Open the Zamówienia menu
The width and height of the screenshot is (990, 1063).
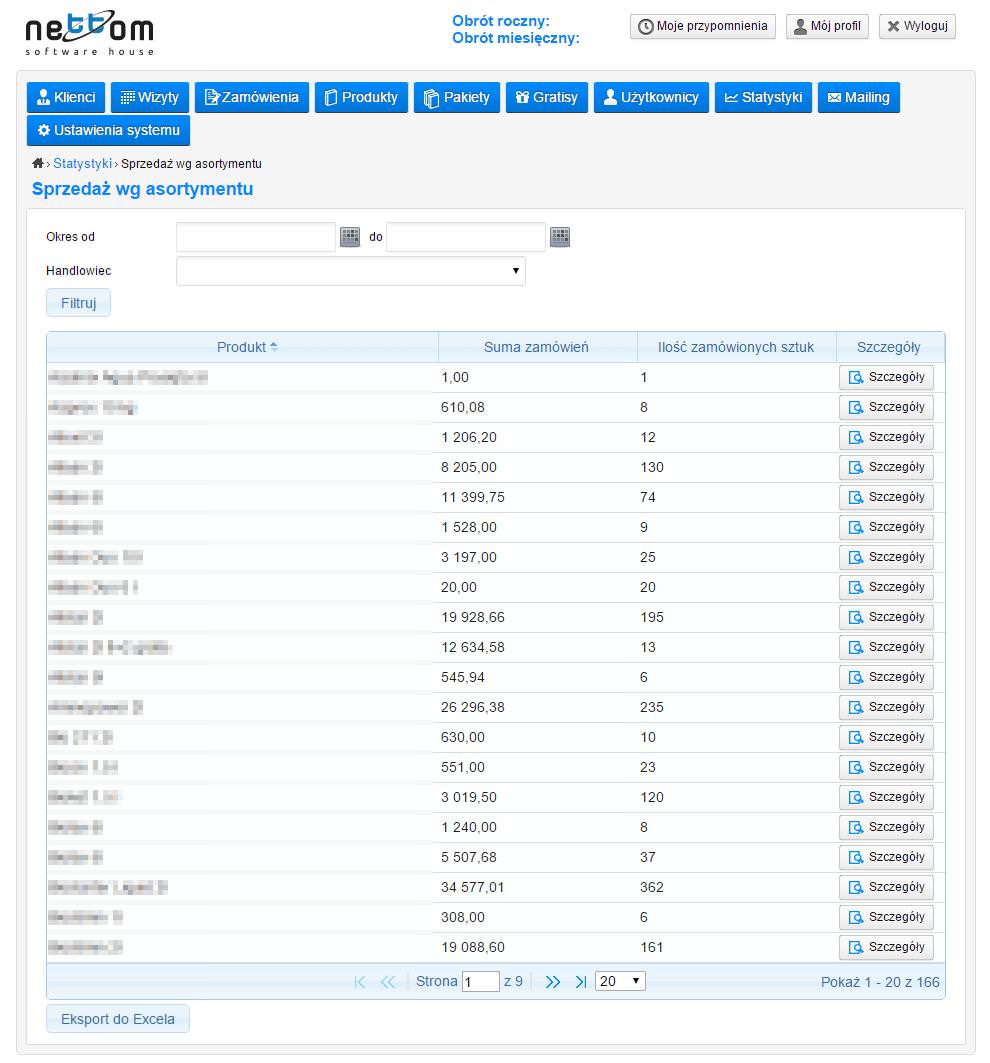click(x=251, y=97)
